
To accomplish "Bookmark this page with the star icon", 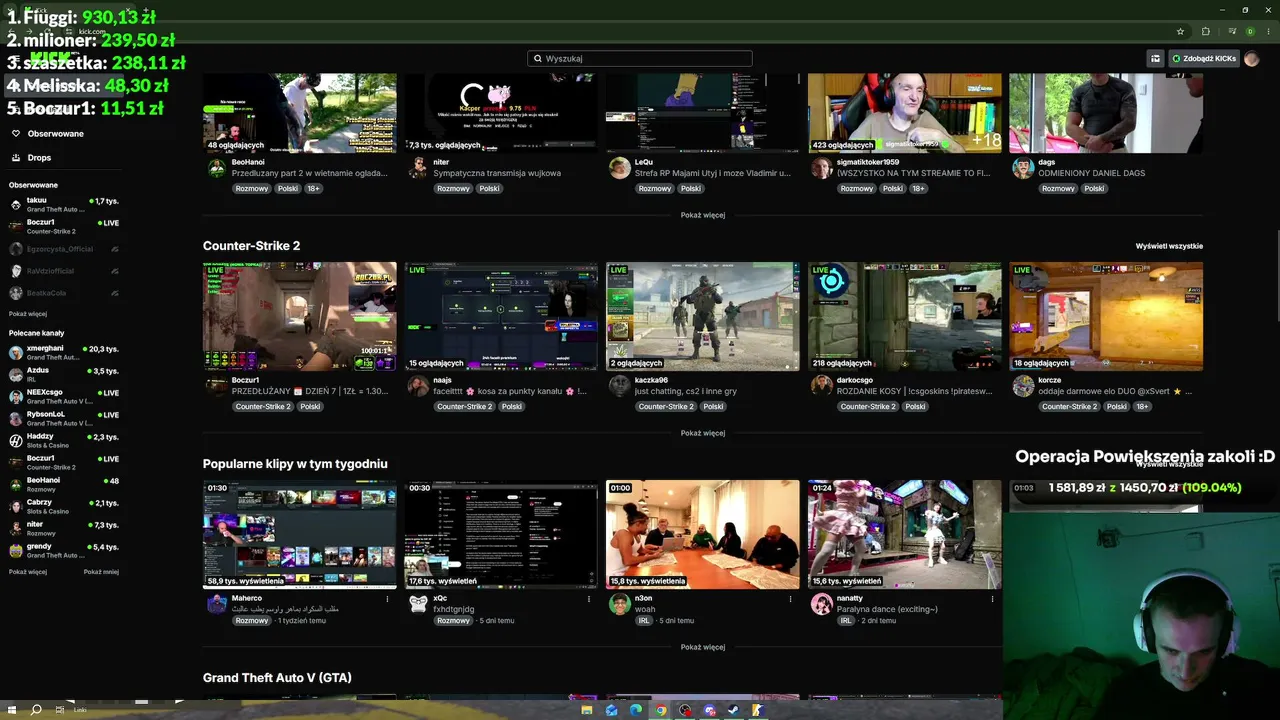I will click(x=1180, y=31).
